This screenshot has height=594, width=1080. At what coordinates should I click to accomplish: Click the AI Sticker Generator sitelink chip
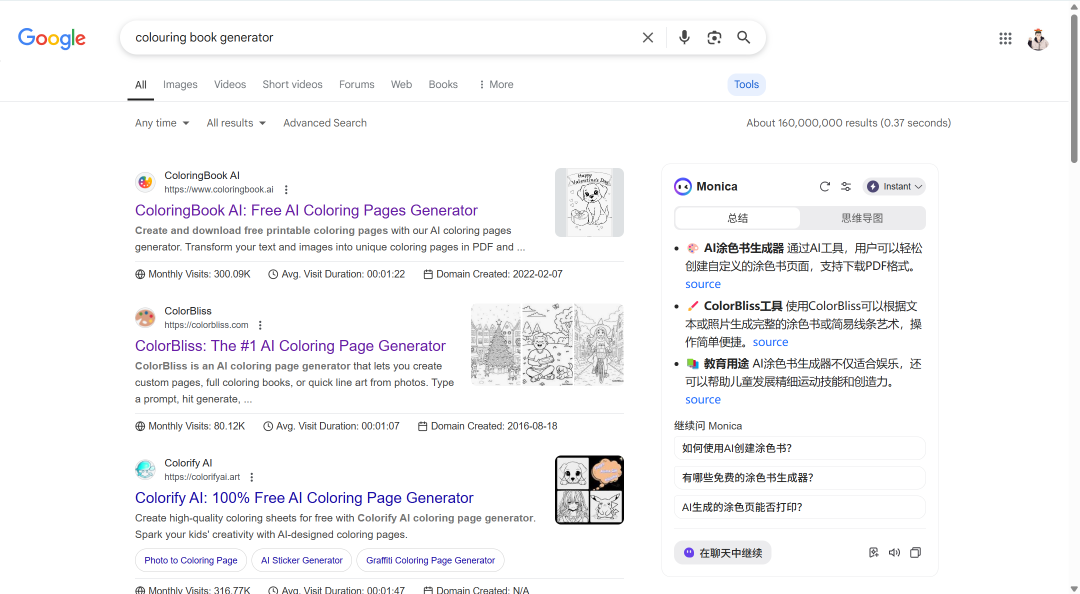[302, 561]
